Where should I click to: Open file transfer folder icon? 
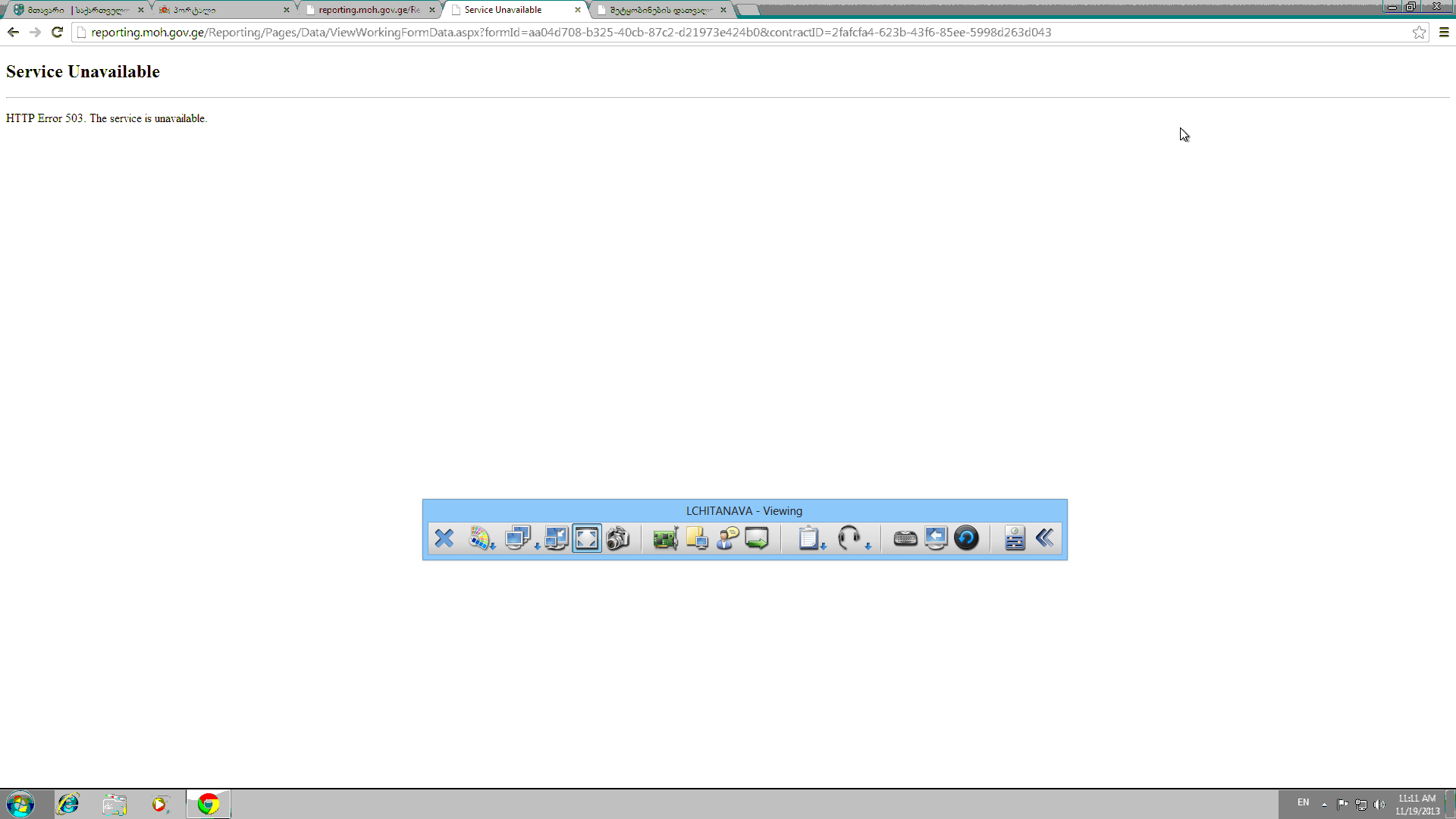(x=697, y=538)
